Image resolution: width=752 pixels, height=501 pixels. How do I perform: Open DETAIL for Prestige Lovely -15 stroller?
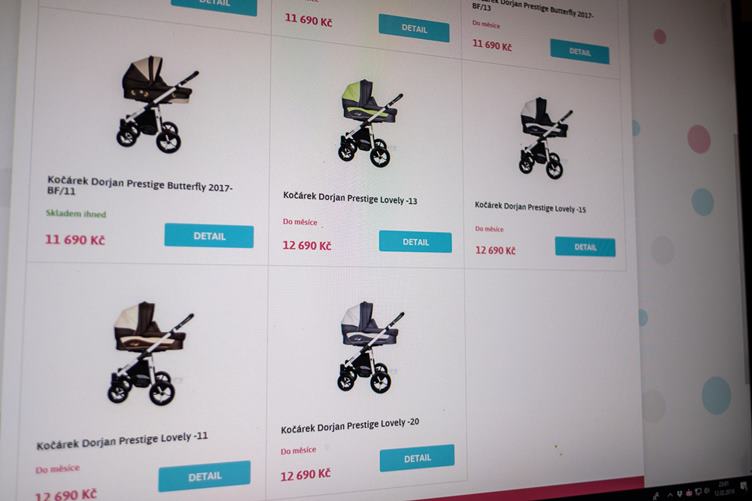point(585,247)
